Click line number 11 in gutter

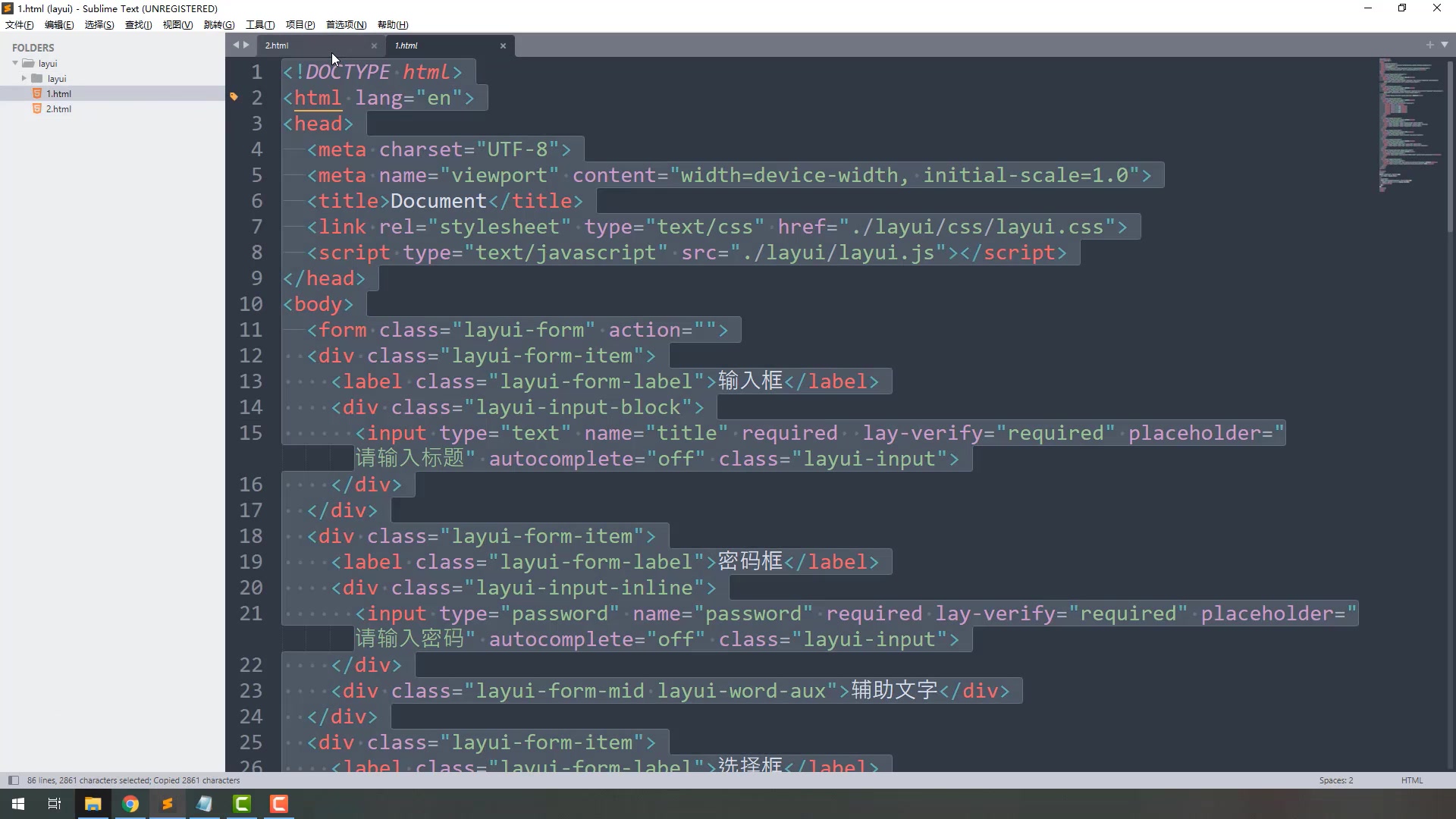251,330
